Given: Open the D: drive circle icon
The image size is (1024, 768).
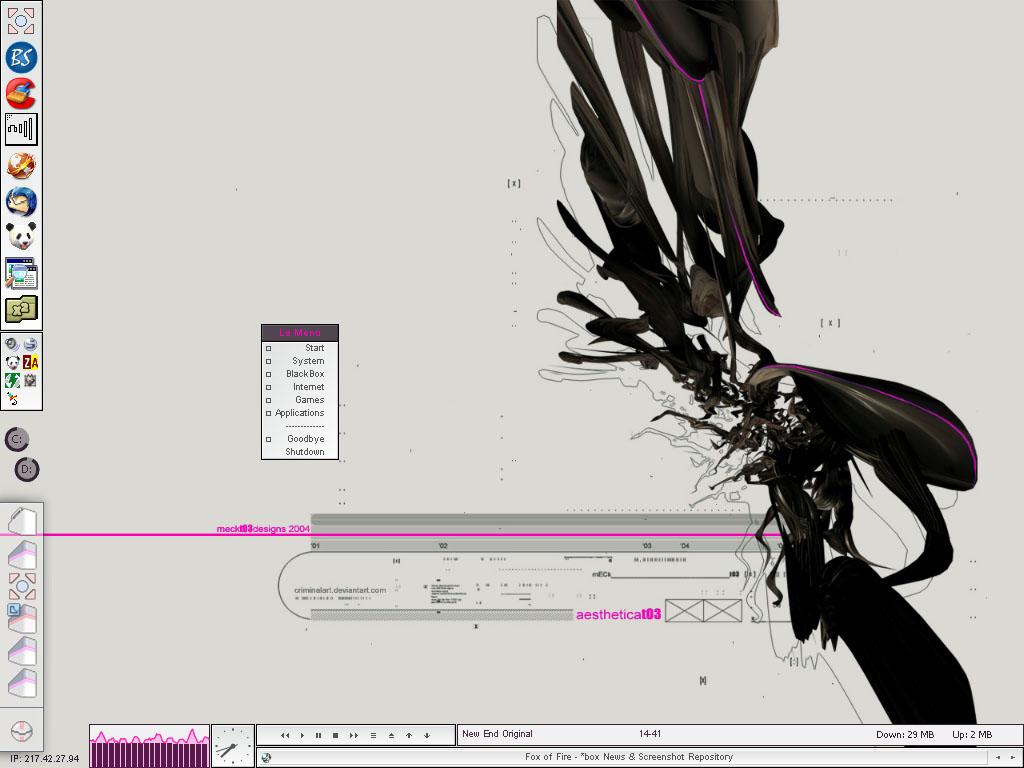Looking at the screenshot, I should click(x=26, y=469).
